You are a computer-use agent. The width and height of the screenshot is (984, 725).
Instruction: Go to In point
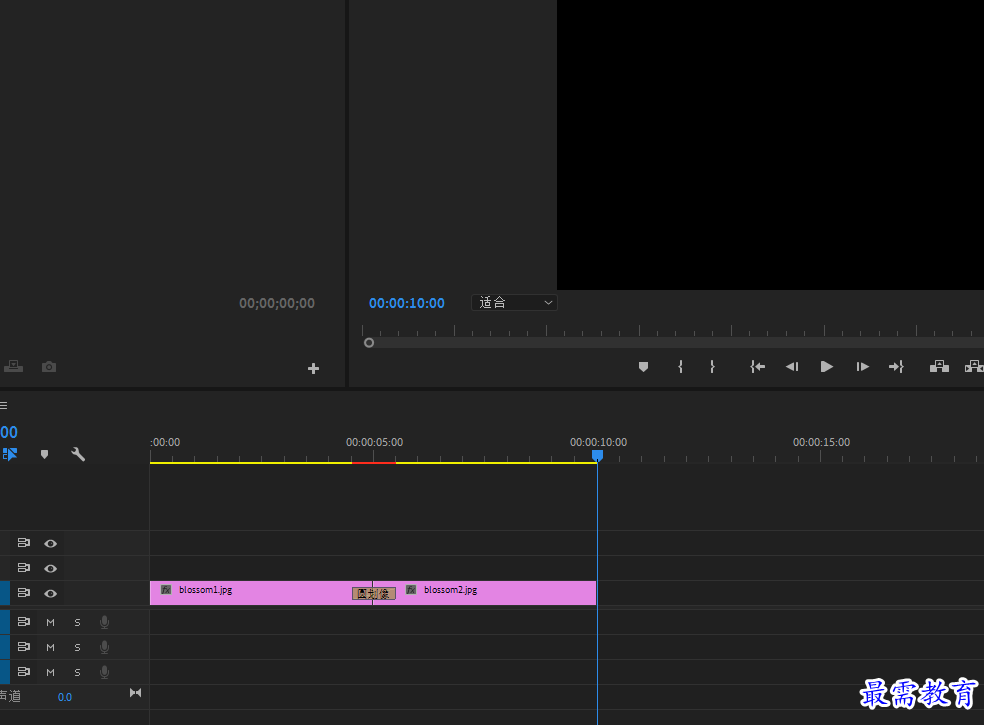click(757, 367)
